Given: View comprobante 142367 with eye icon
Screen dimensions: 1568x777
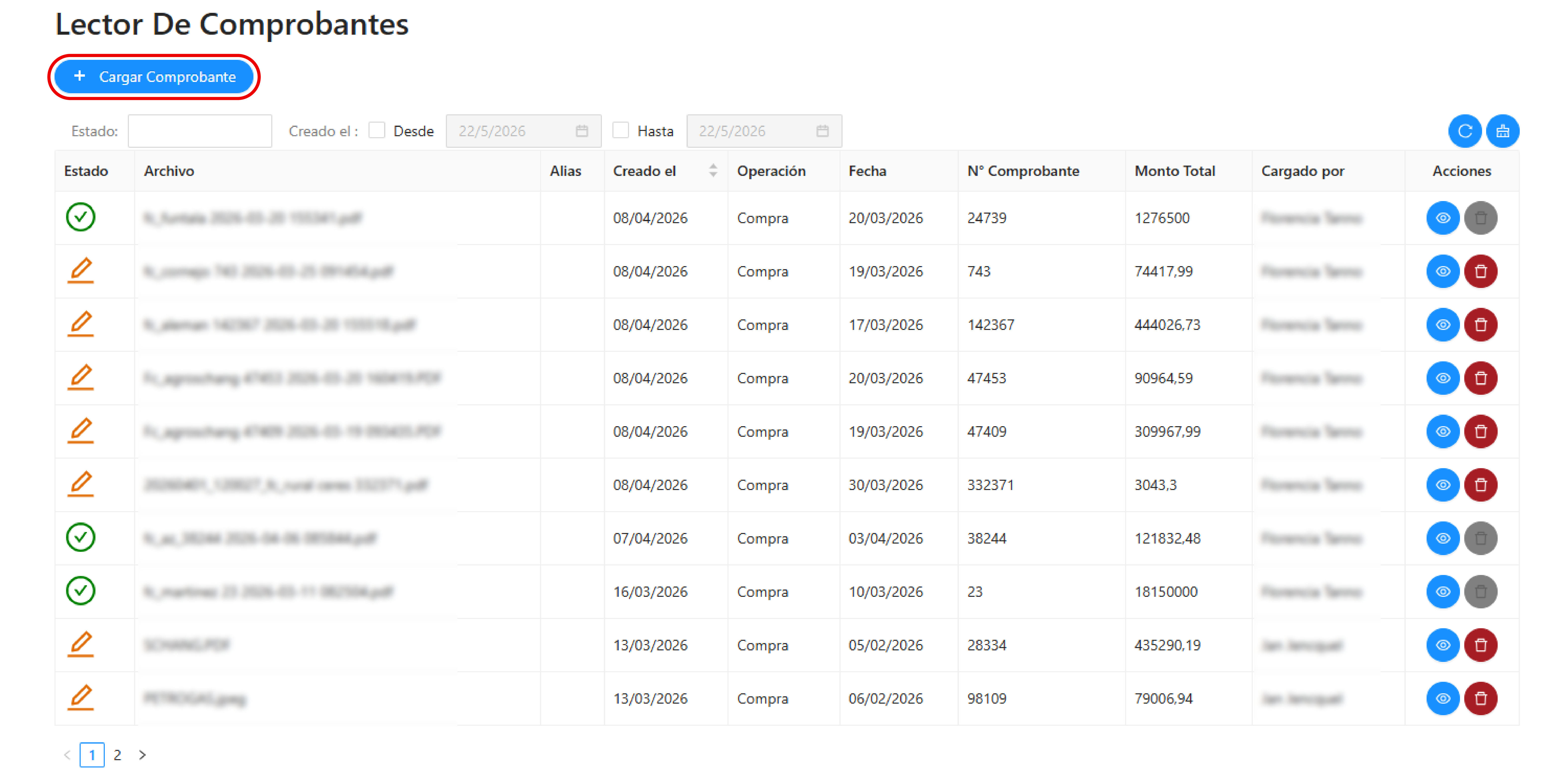Looking at the screenshot, I should click(1443, 325).
